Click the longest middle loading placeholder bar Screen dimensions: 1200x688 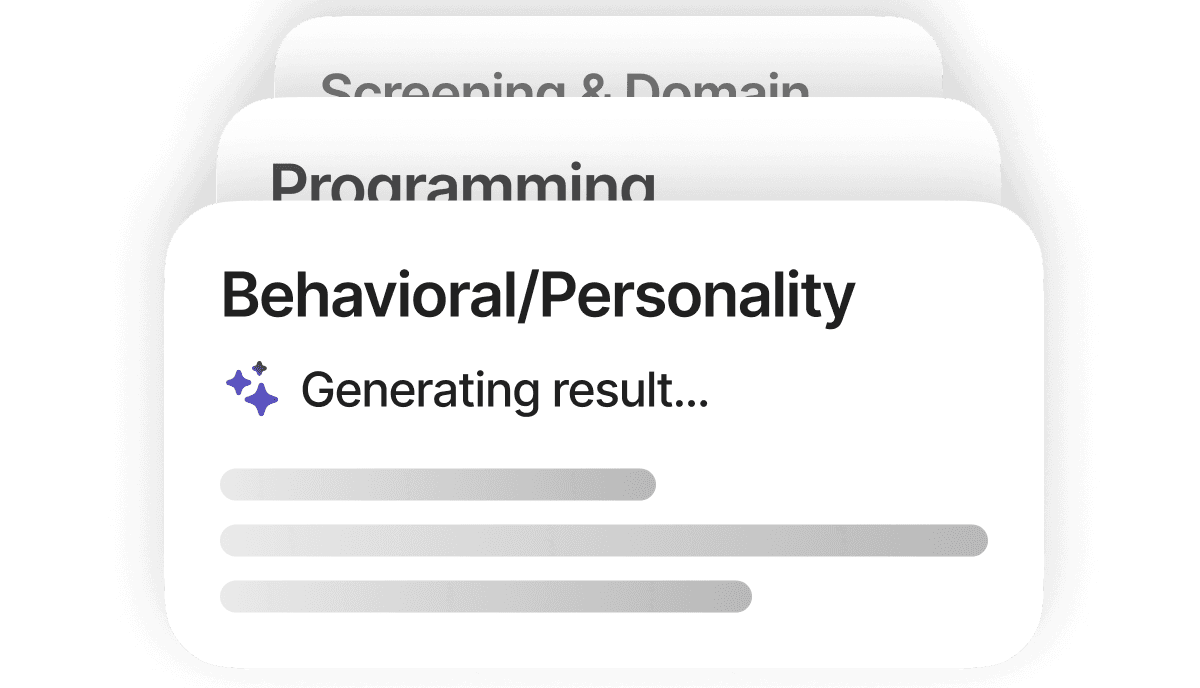tap(603, 540)
